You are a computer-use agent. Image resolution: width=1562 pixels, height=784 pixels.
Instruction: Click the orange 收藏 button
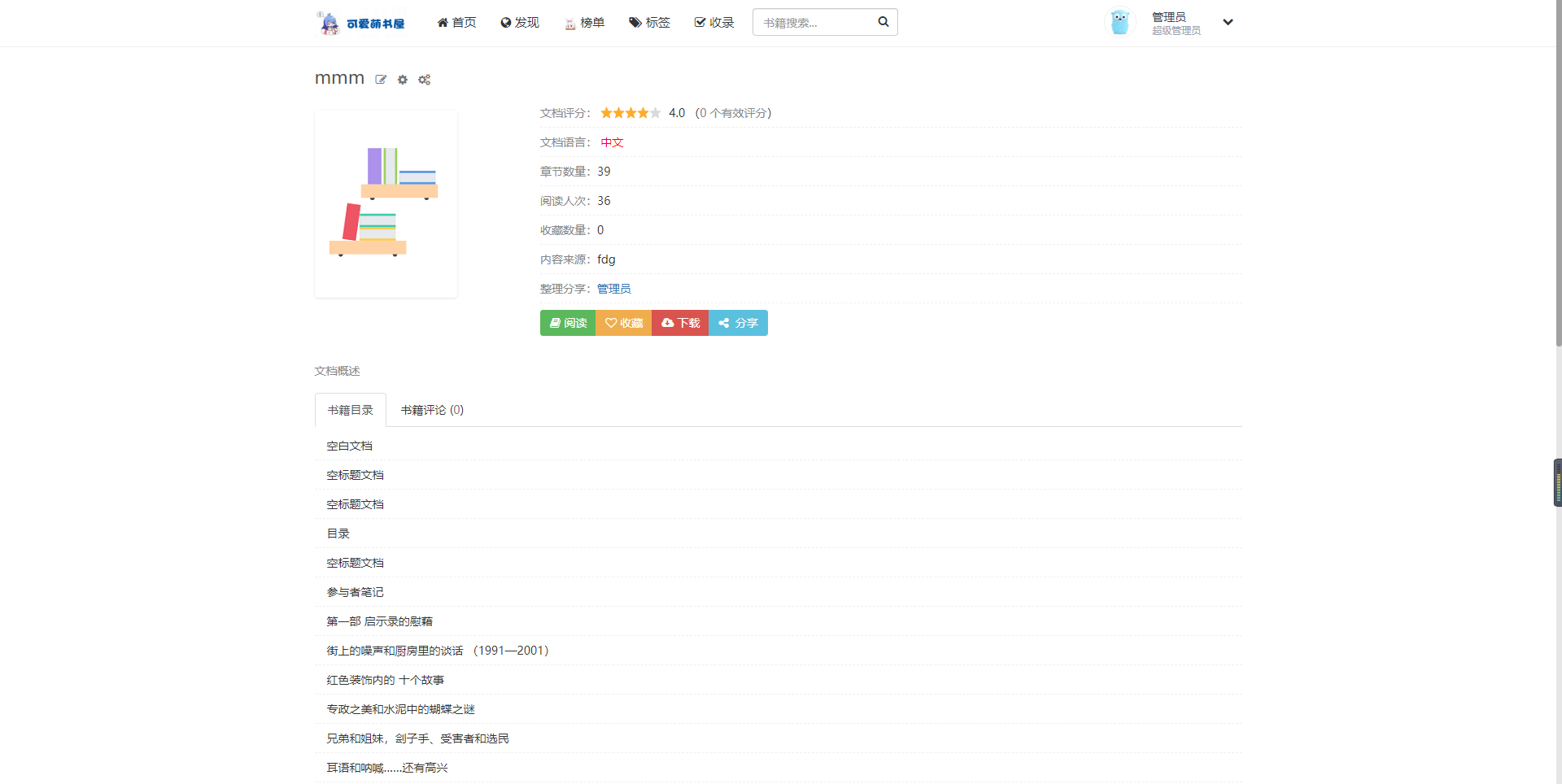pos(624,323)
